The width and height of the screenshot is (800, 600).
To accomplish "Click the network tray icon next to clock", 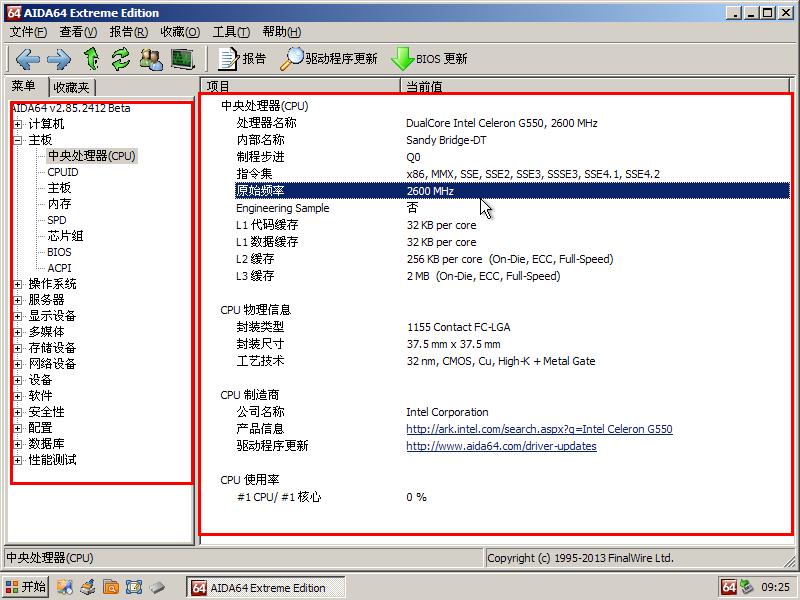I will click(x=747, y=587).
